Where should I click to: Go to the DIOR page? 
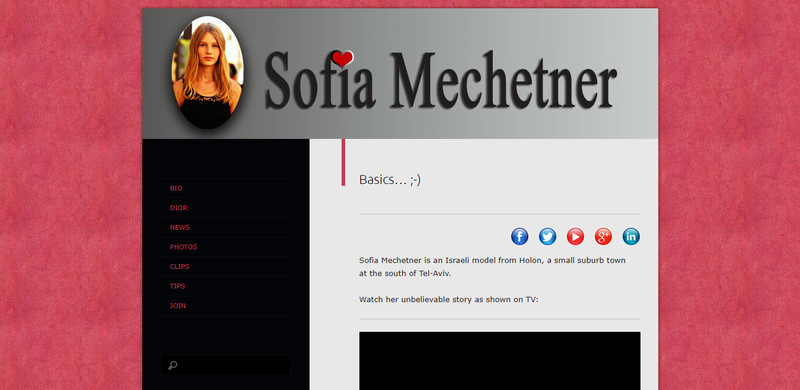pos(179,208)
